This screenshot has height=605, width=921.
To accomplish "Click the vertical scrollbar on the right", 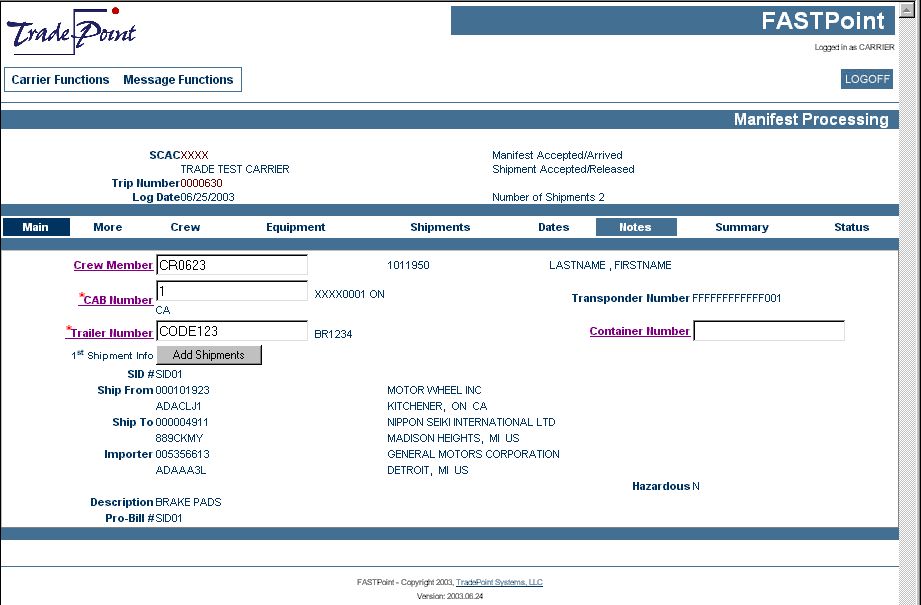I will pyautogui.click(x=909, y=302).
